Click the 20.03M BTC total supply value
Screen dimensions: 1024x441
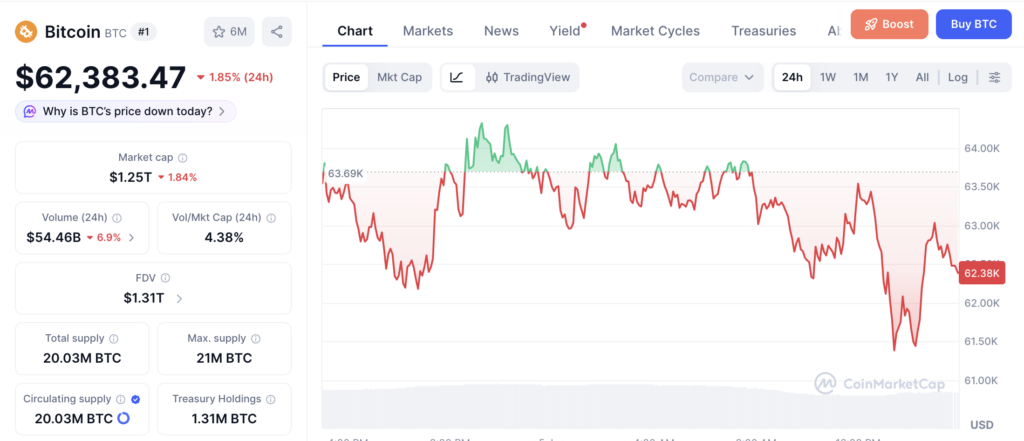[82, 359]
